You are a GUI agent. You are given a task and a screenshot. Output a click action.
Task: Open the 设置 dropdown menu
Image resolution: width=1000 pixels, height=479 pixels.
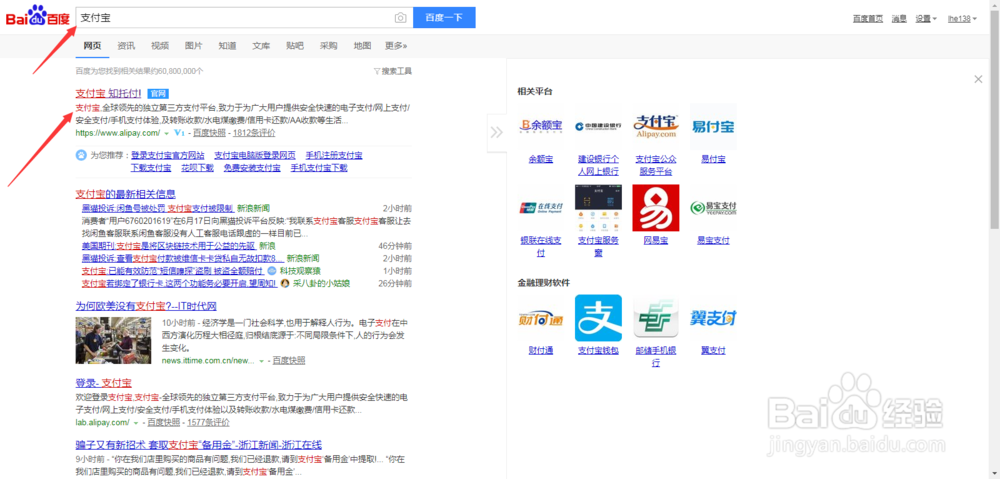pos(926,18)
